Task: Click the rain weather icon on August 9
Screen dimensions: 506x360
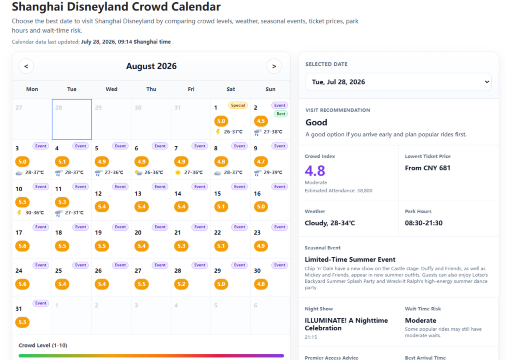Action: [257, 173]
